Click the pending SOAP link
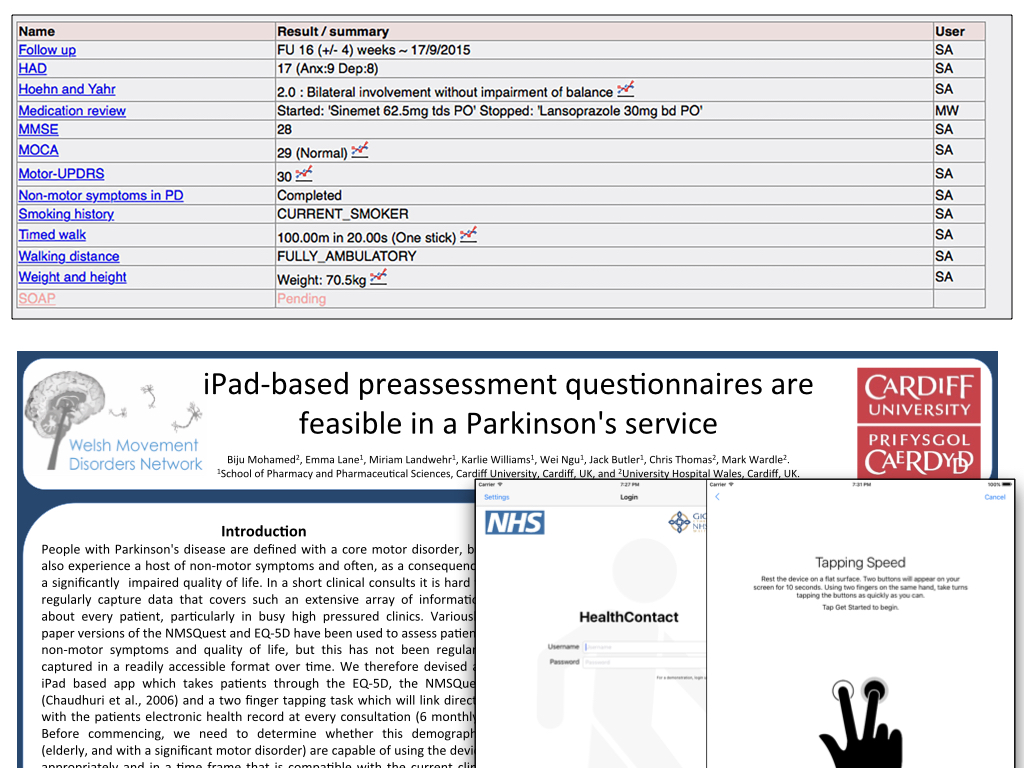The image size is (1024, 768). pyautogui.click(x=37, y=298)
